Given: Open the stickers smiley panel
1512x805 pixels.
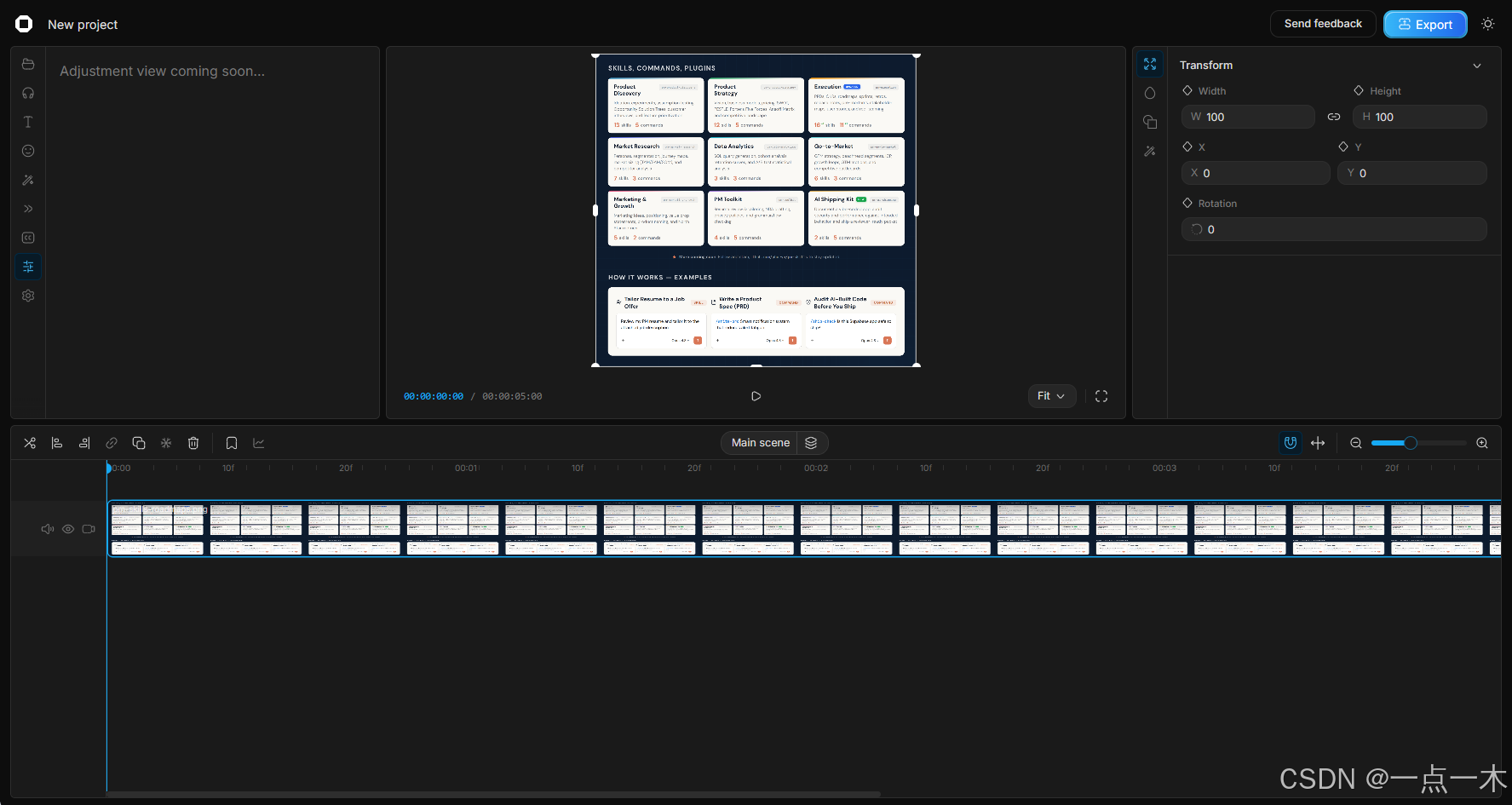Looking at the screenshot, I should (28, 151).
